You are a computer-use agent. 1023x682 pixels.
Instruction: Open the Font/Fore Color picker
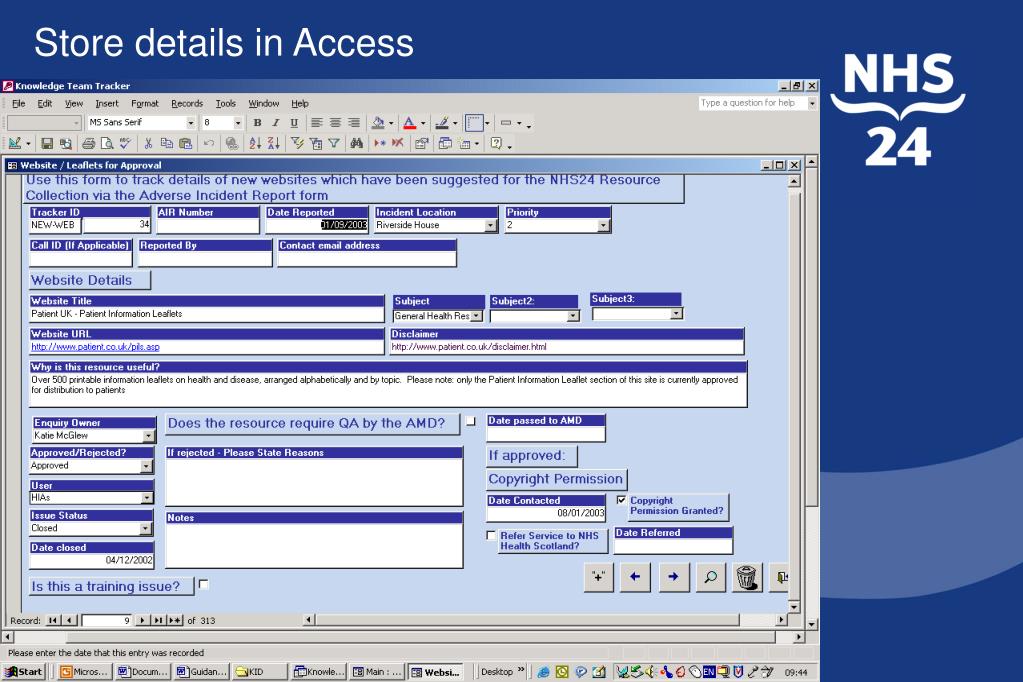point(409,123)
